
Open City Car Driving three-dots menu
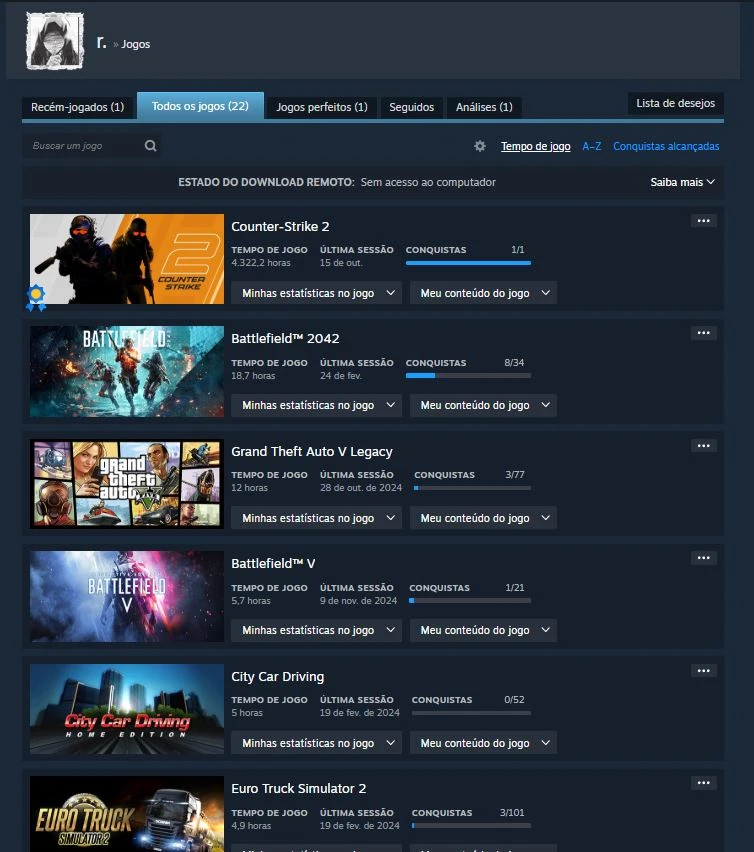(x=703, y=671)
